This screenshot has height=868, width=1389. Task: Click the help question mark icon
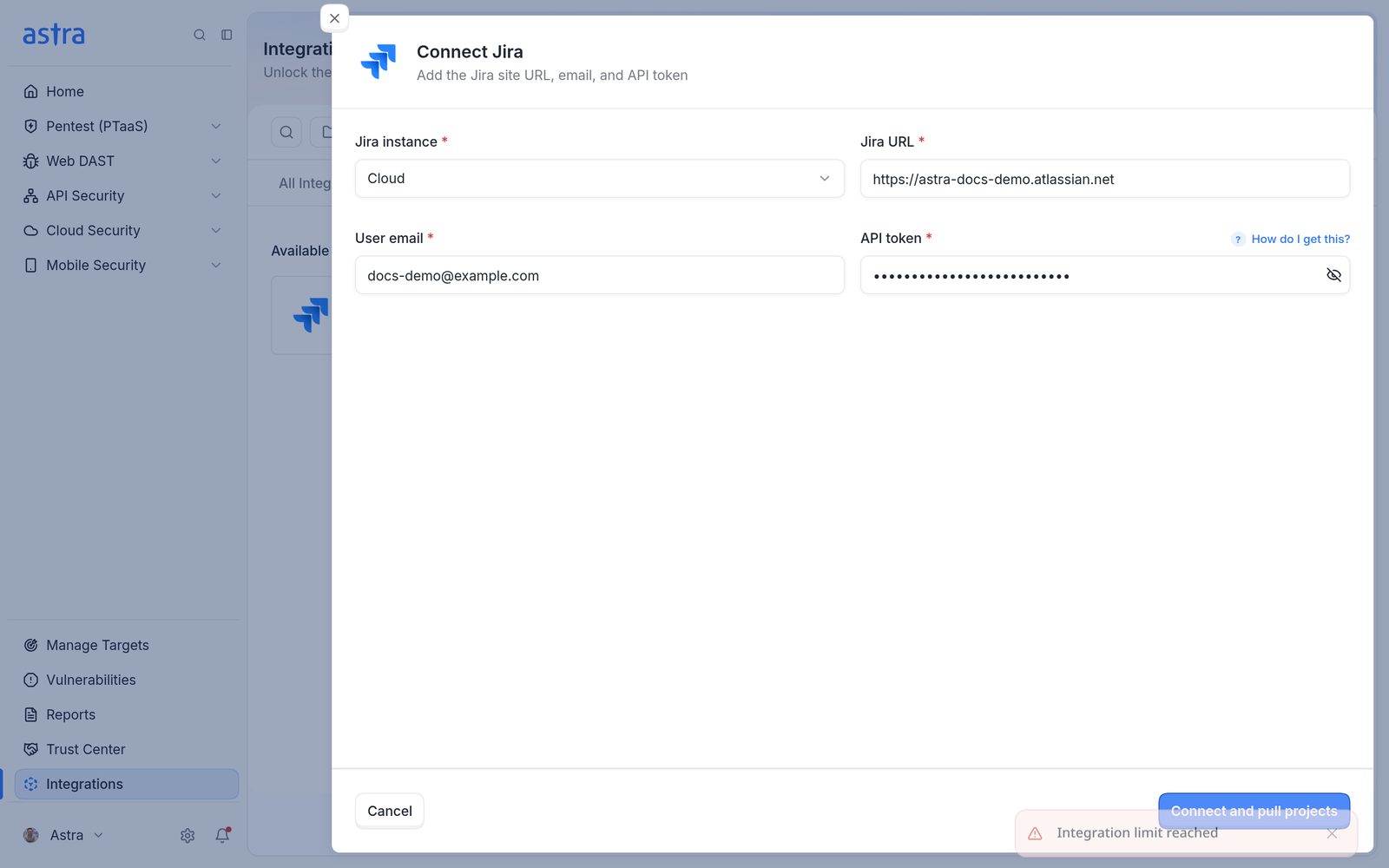[x=1238, y=239]
